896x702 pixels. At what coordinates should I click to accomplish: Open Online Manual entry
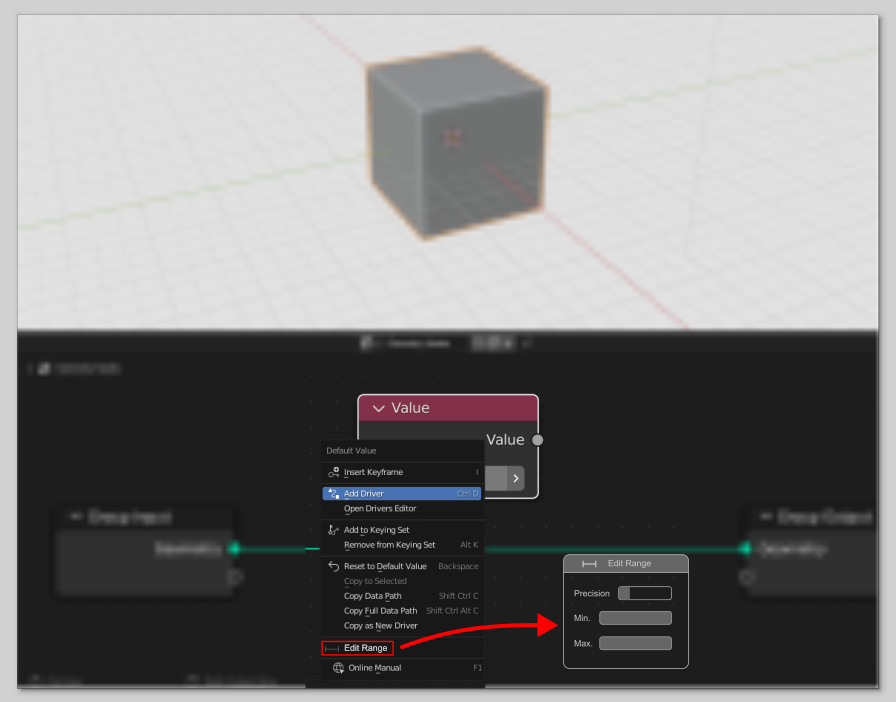402,668
